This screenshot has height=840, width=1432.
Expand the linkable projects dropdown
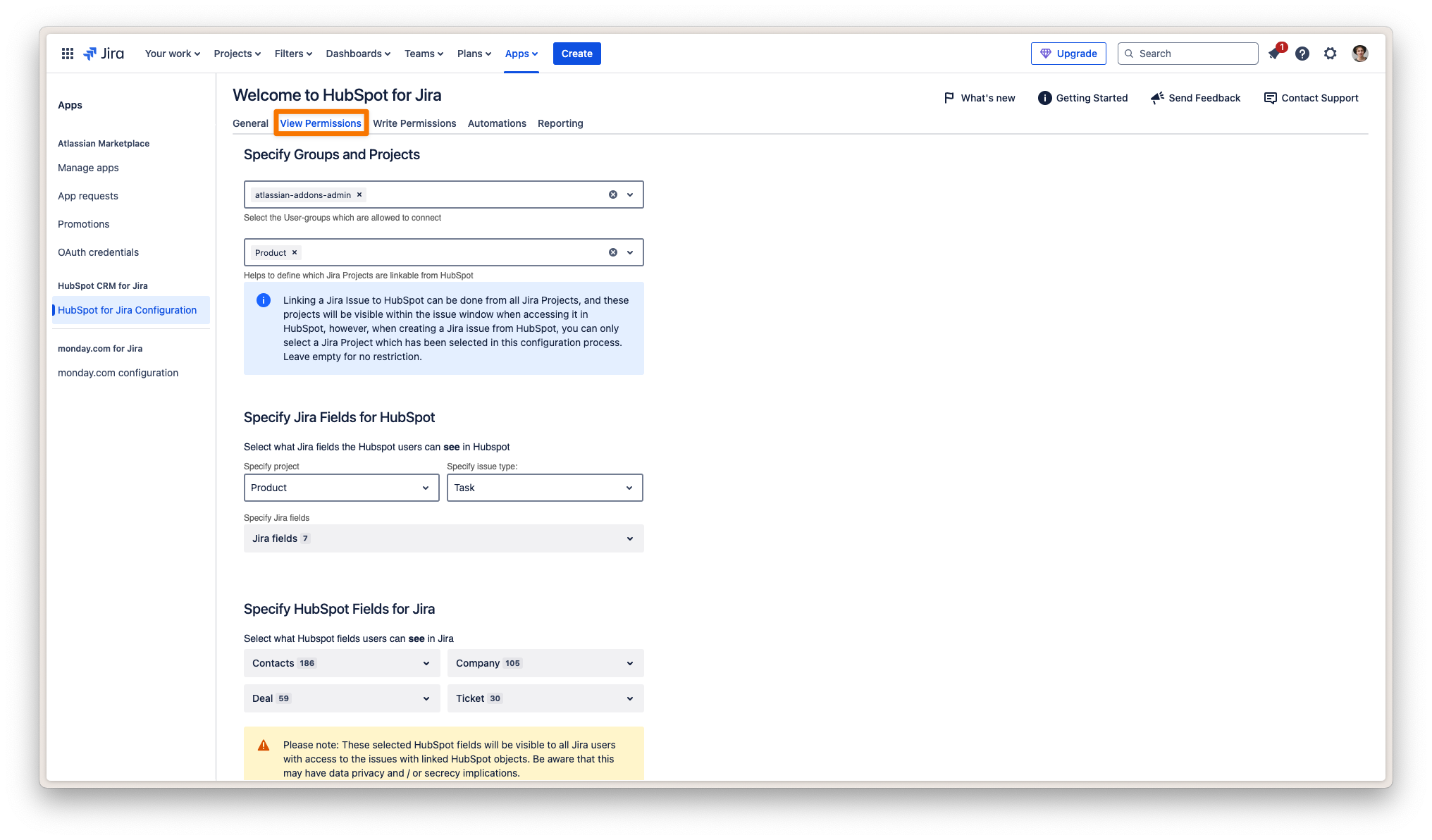[x=630, y=252]
